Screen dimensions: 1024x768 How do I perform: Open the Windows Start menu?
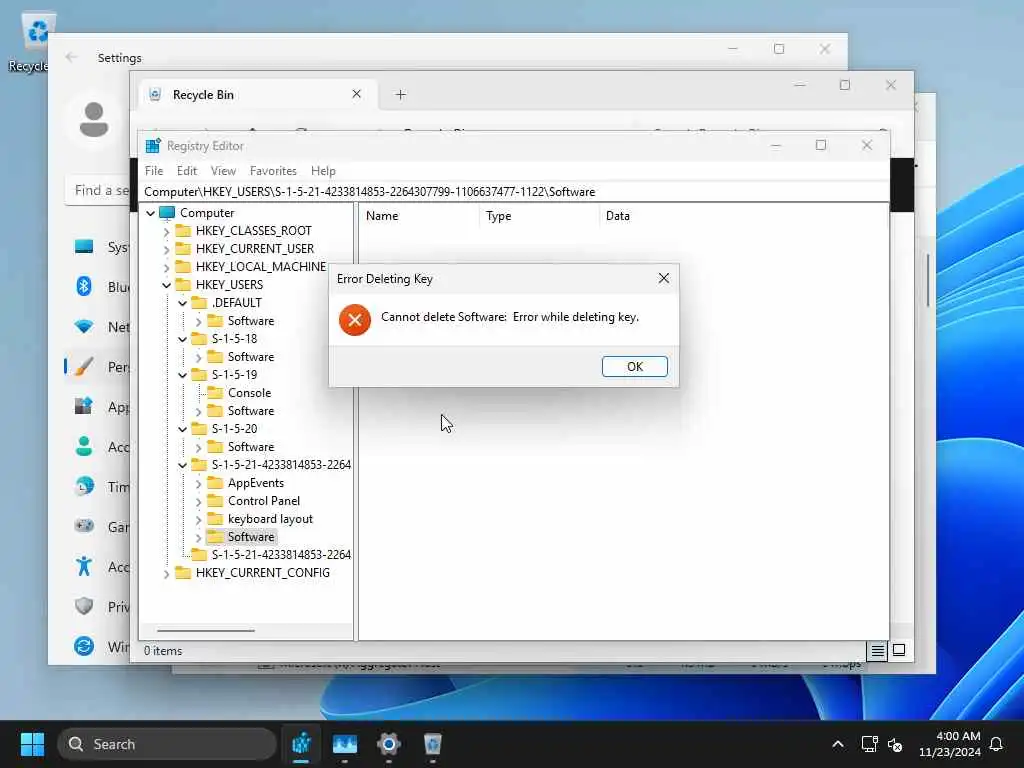point(32,744)
